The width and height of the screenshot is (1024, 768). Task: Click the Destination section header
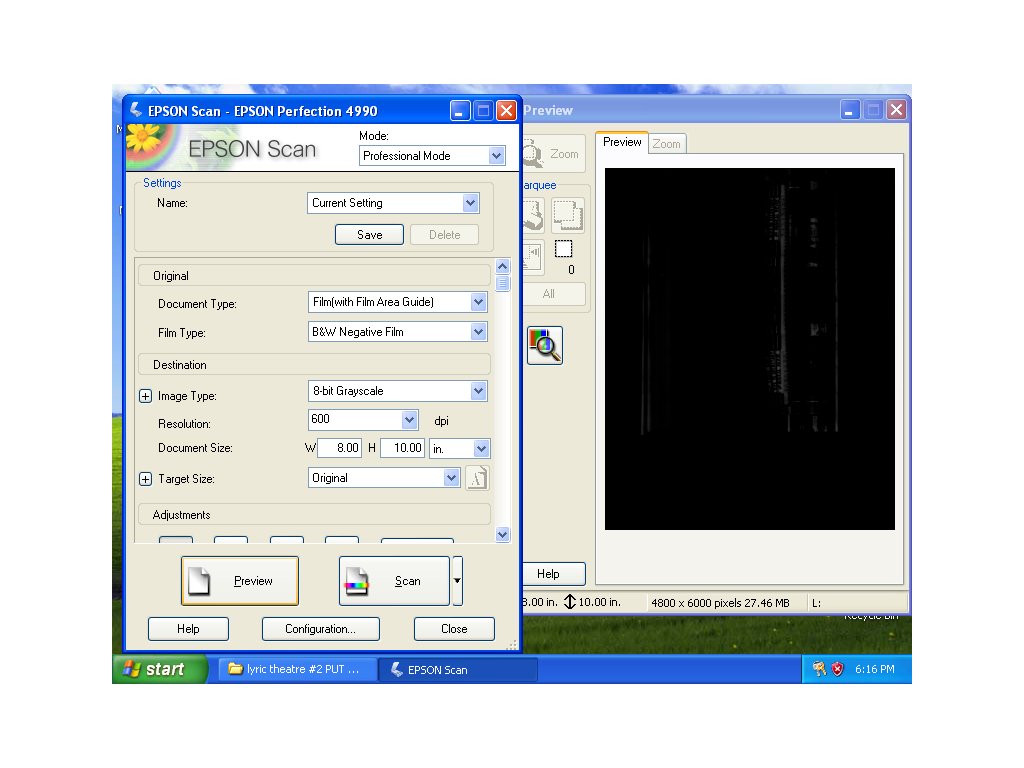314,364
